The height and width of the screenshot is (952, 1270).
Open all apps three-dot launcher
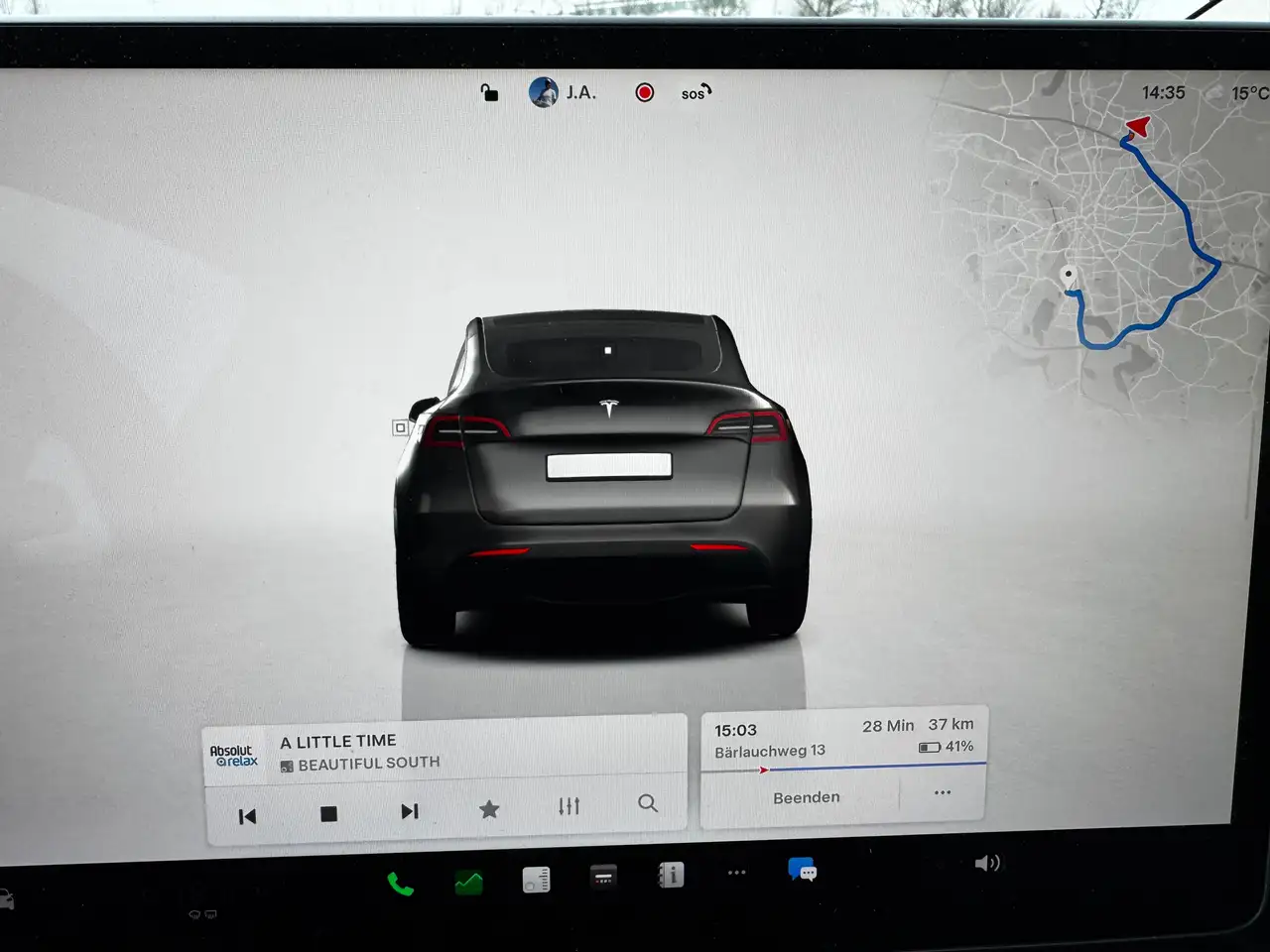point(736,873)
